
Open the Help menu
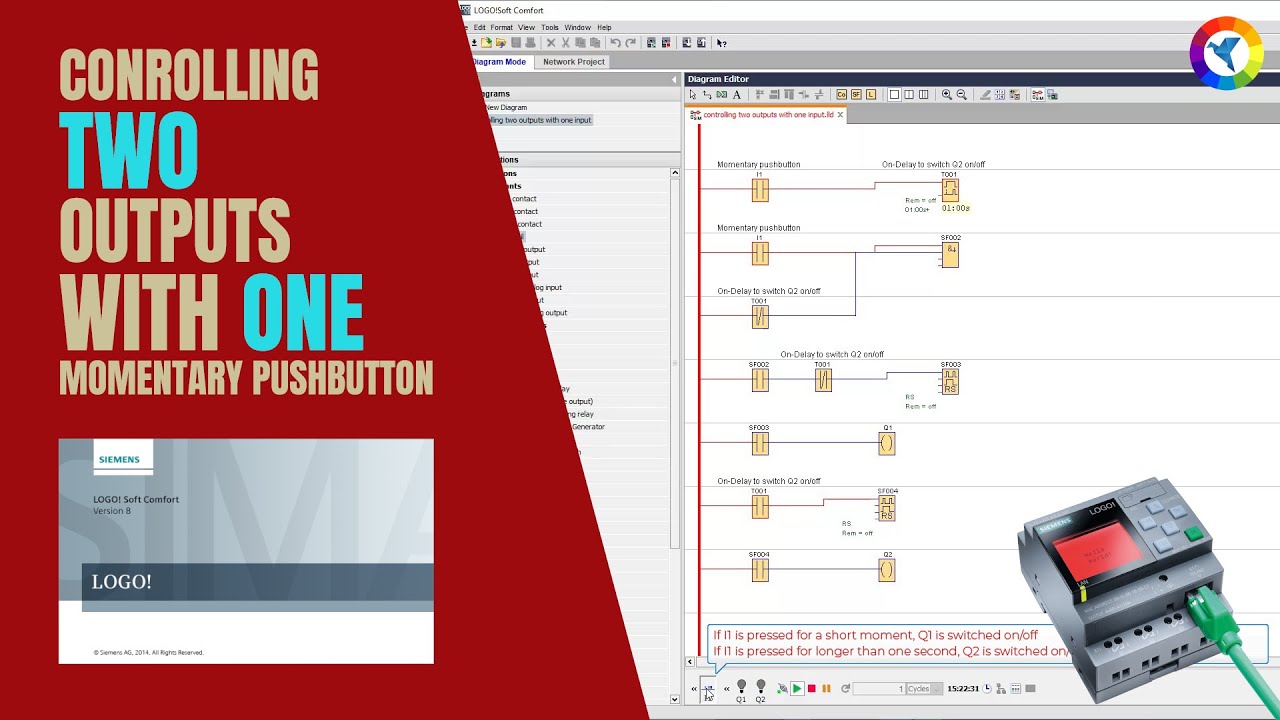pyautogui.click(x=604, y=27)
